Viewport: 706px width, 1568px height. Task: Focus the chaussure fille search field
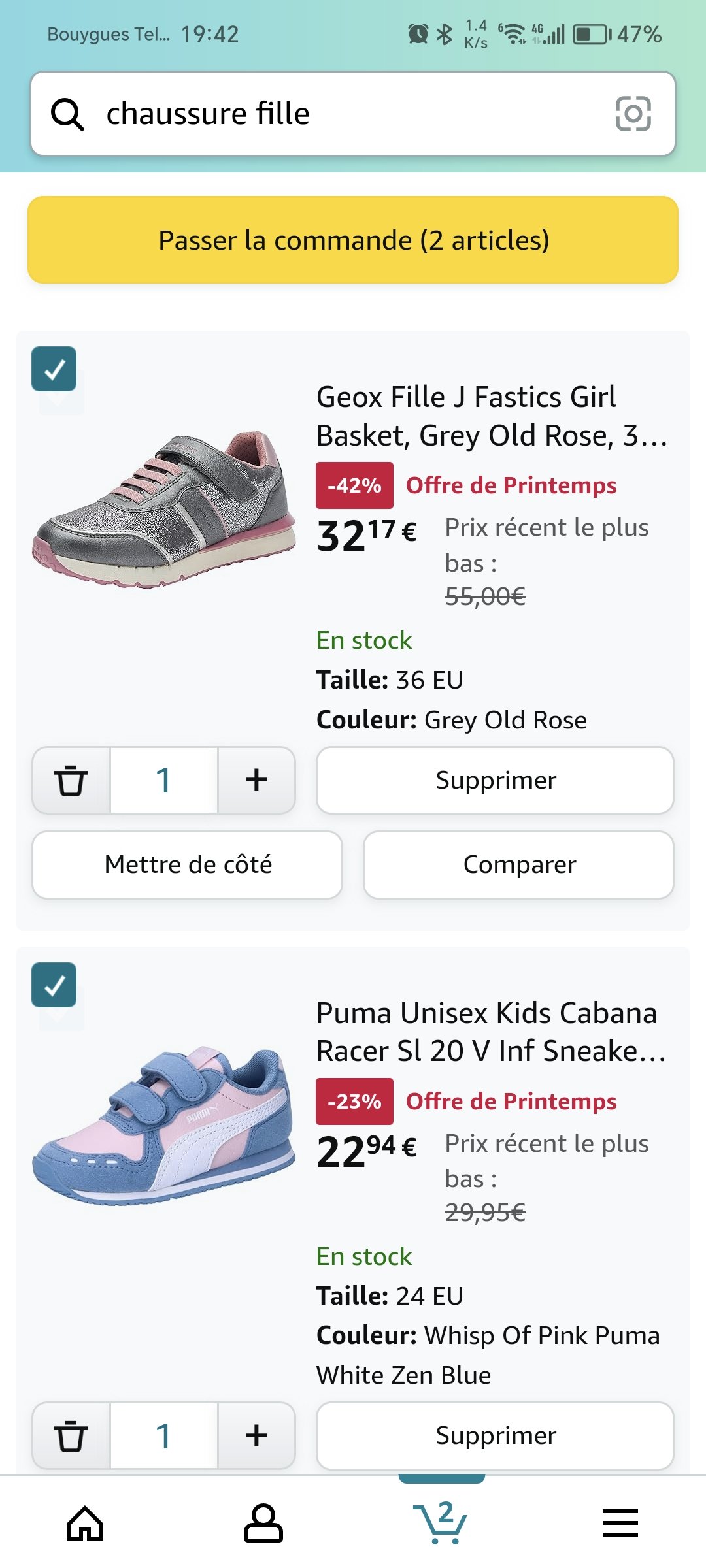(x=353, y=114)
